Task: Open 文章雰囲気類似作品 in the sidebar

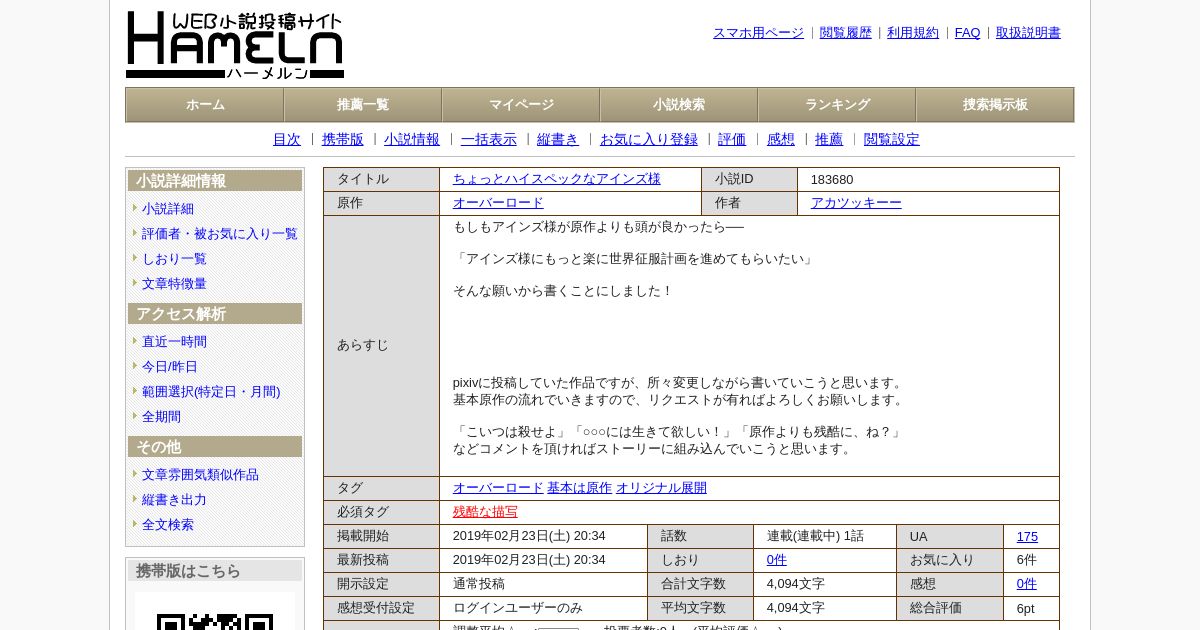Action: [x=200, y=475]
